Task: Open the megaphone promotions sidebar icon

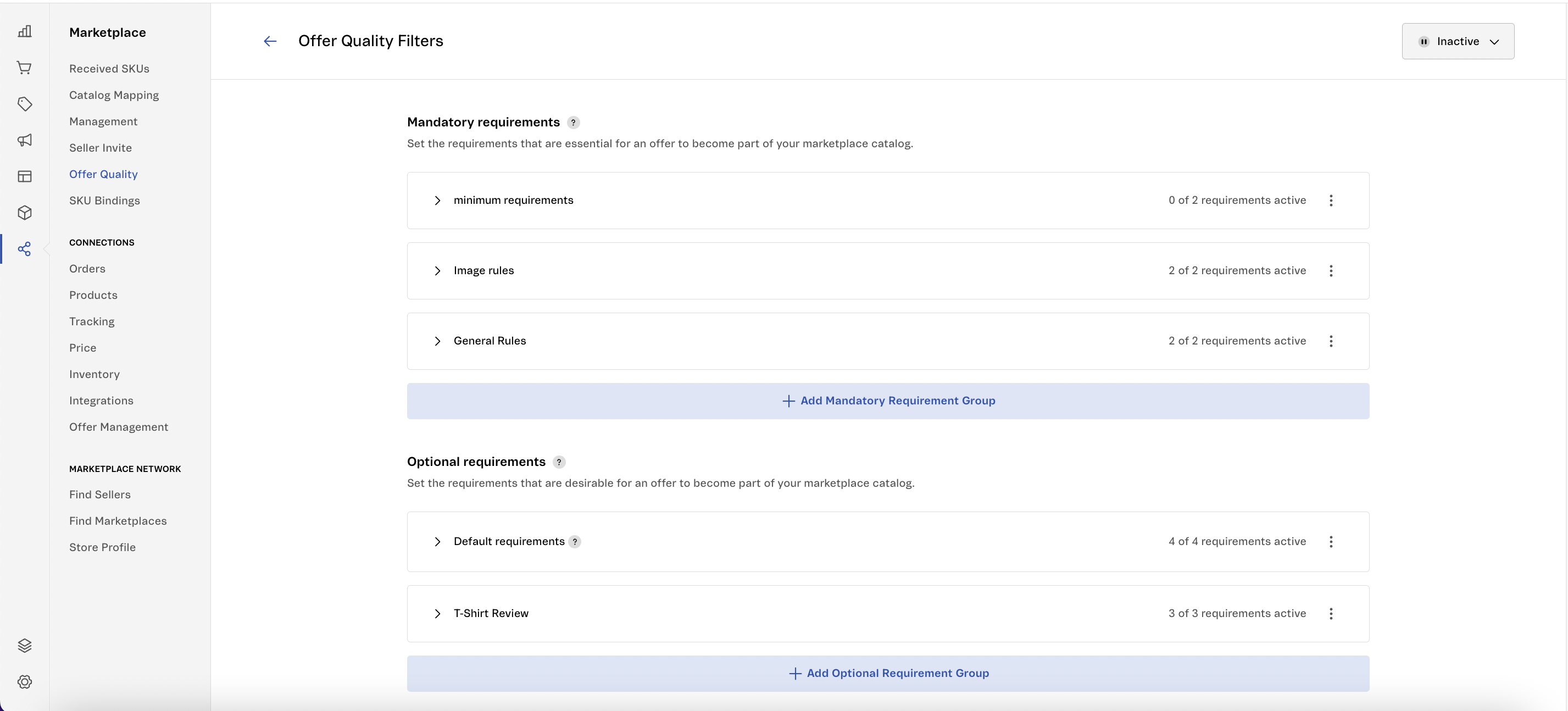Action: coord(24,140)
